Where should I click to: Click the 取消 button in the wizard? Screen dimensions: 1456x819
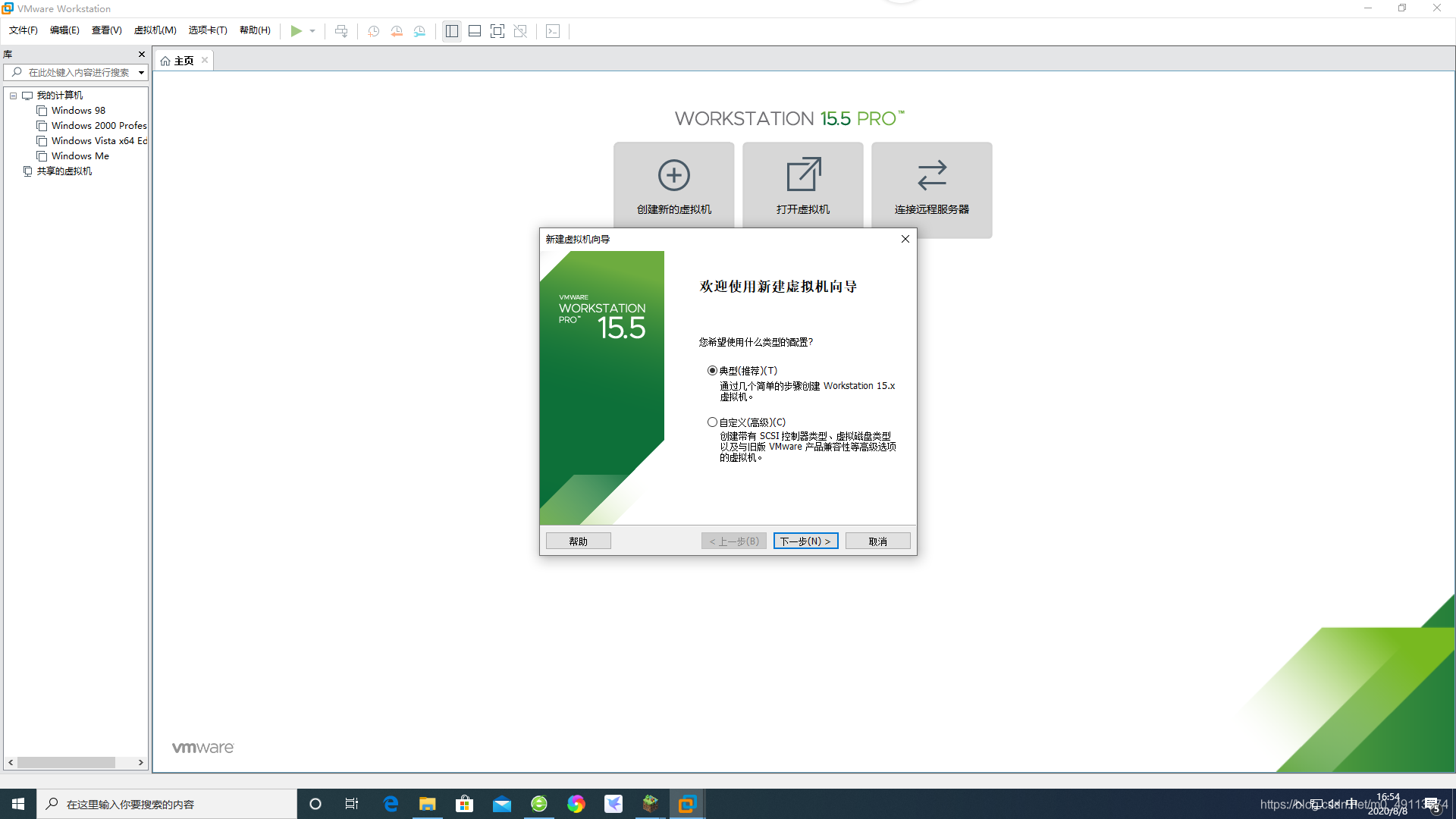click(x=878, y=541)
